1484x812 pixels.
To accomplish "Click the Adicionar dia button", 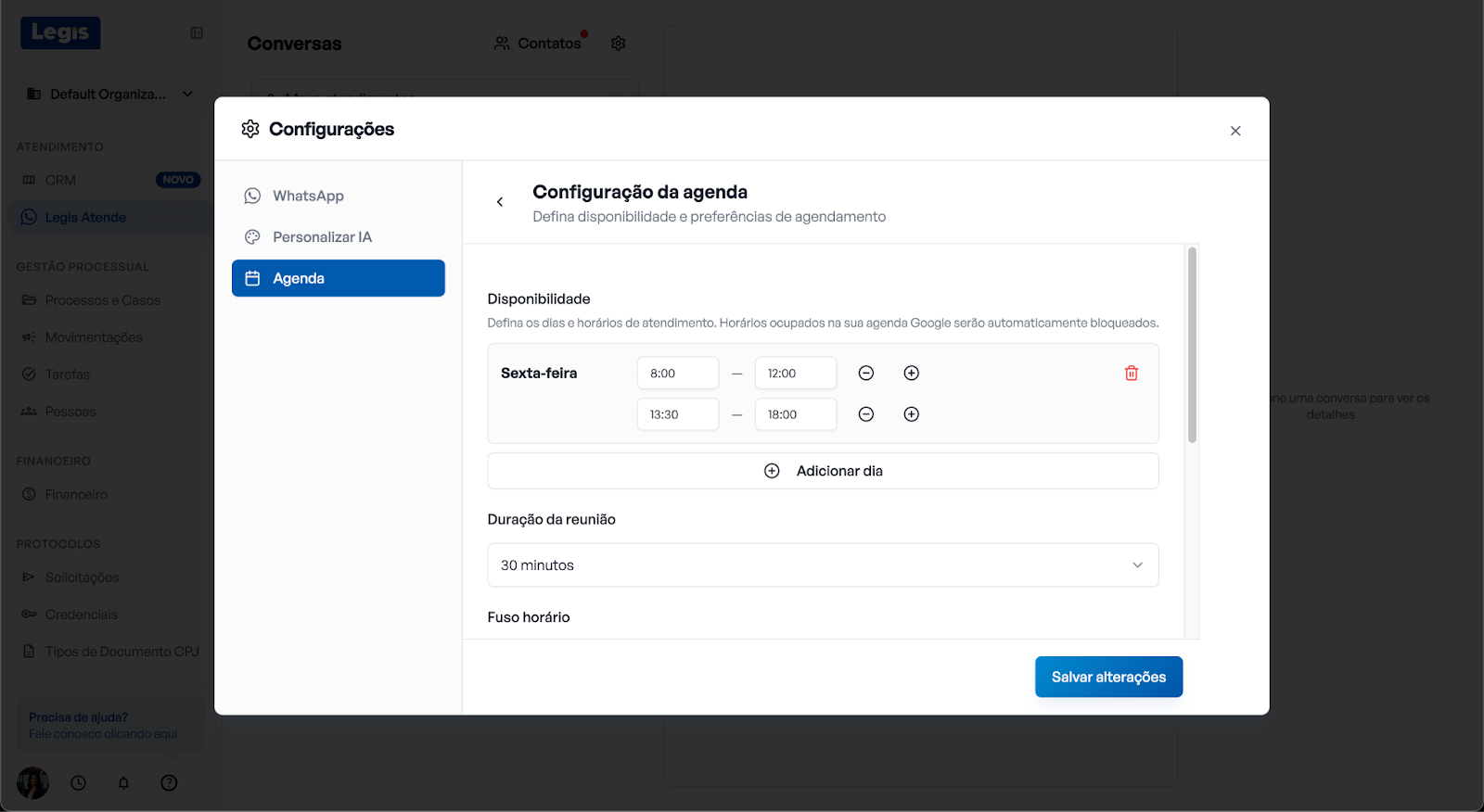I will click(823, 471).
